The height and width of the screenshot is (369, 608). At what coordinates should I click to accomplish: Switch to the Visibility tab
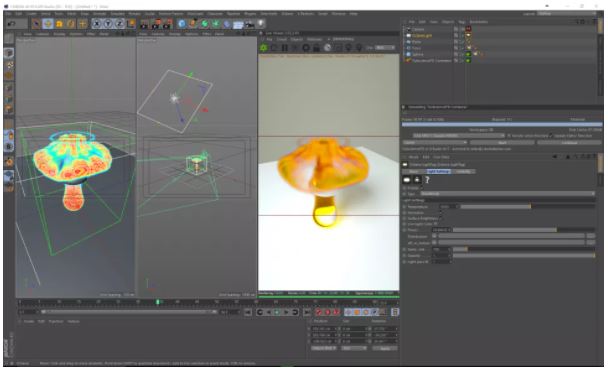pyautogui.click(x=463, y=171)
